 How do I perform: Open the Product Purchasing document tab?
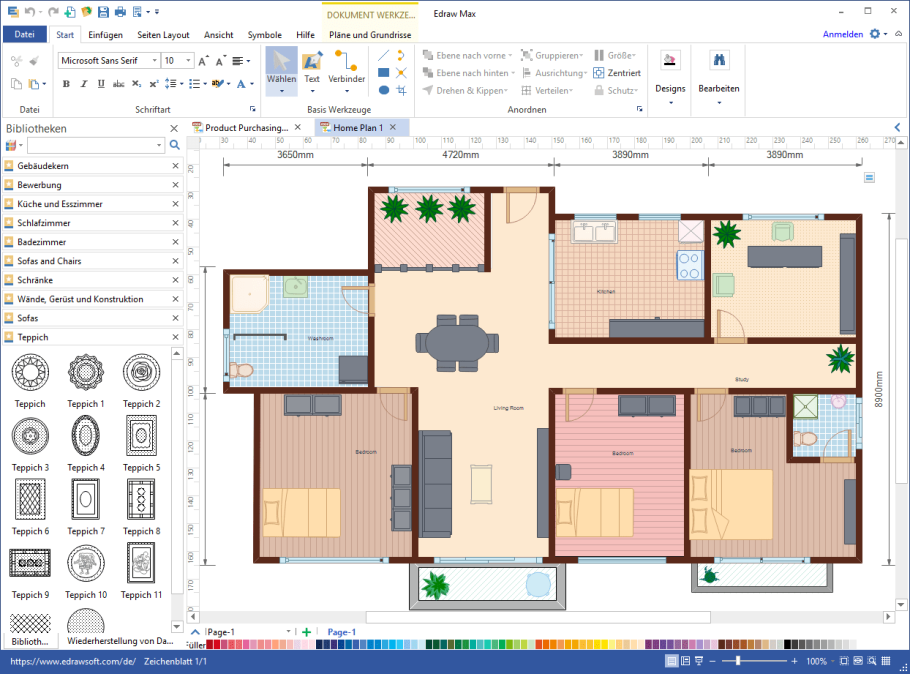tap(246, 128)
